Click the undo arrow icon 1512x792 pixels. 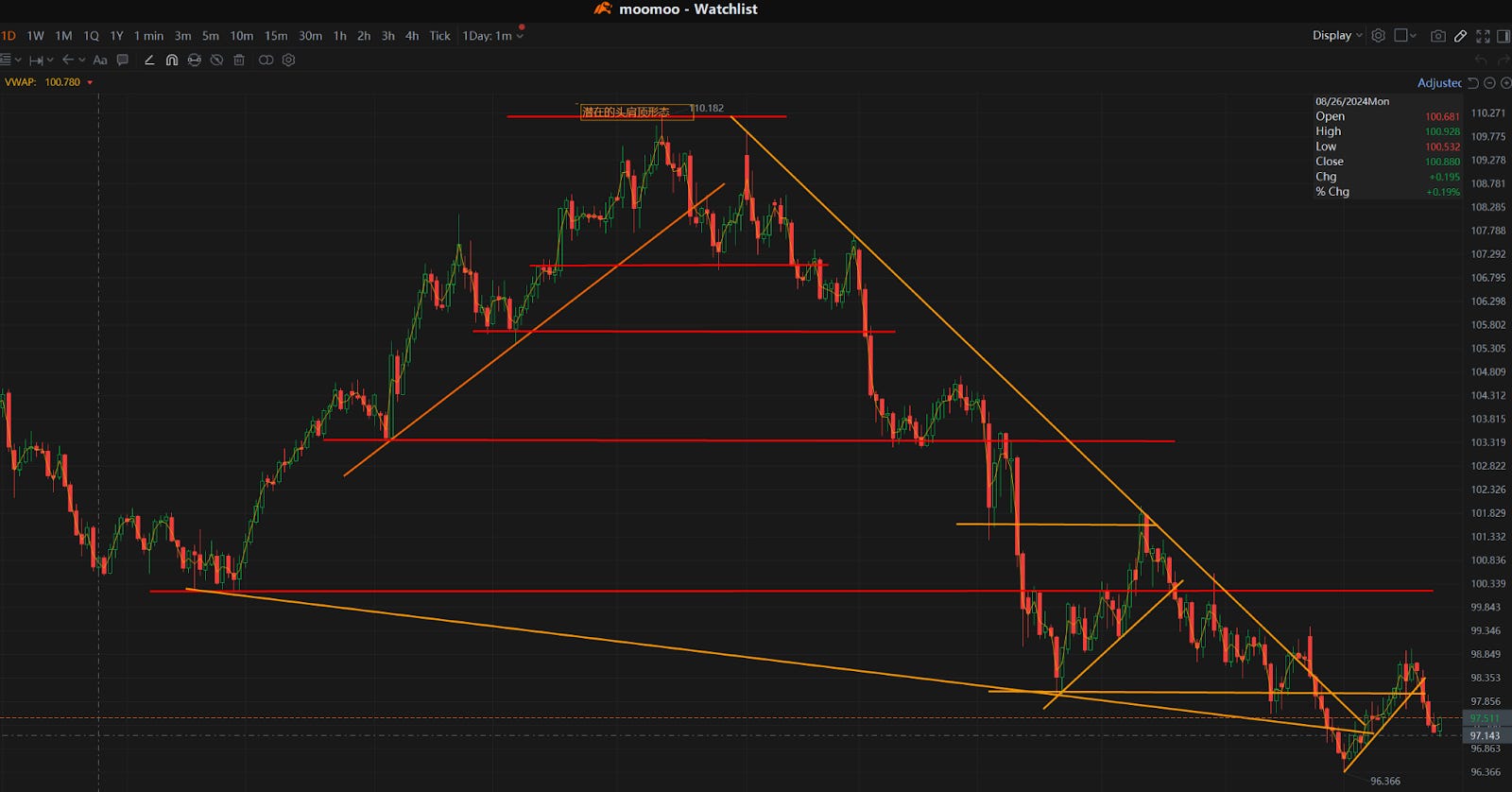click(1481, 60)
